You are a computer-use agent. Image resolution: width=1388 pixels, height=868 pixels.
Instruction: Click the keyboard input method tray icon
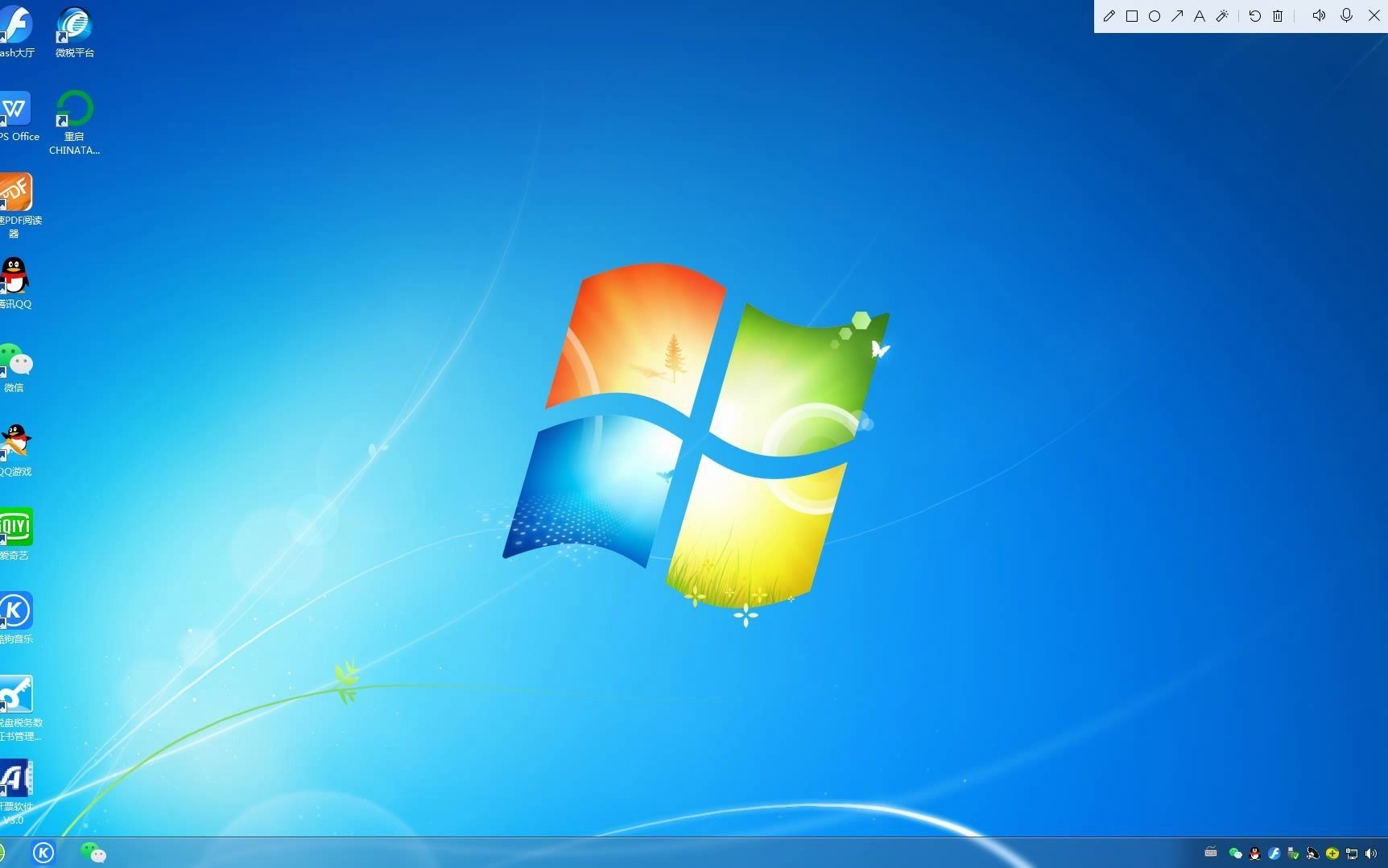coord(1211,853)
